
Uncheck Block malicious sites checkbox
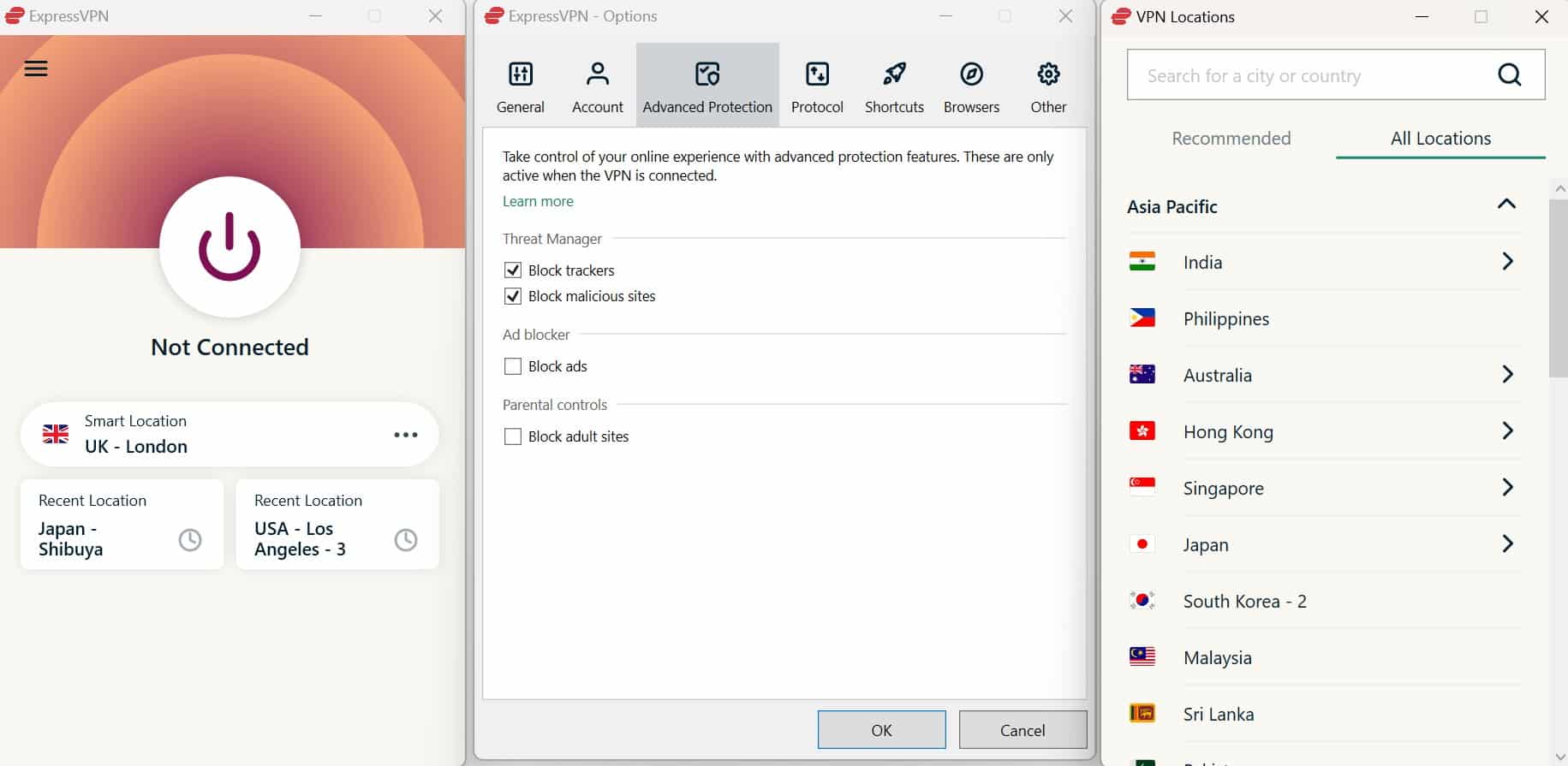[513, 296]
